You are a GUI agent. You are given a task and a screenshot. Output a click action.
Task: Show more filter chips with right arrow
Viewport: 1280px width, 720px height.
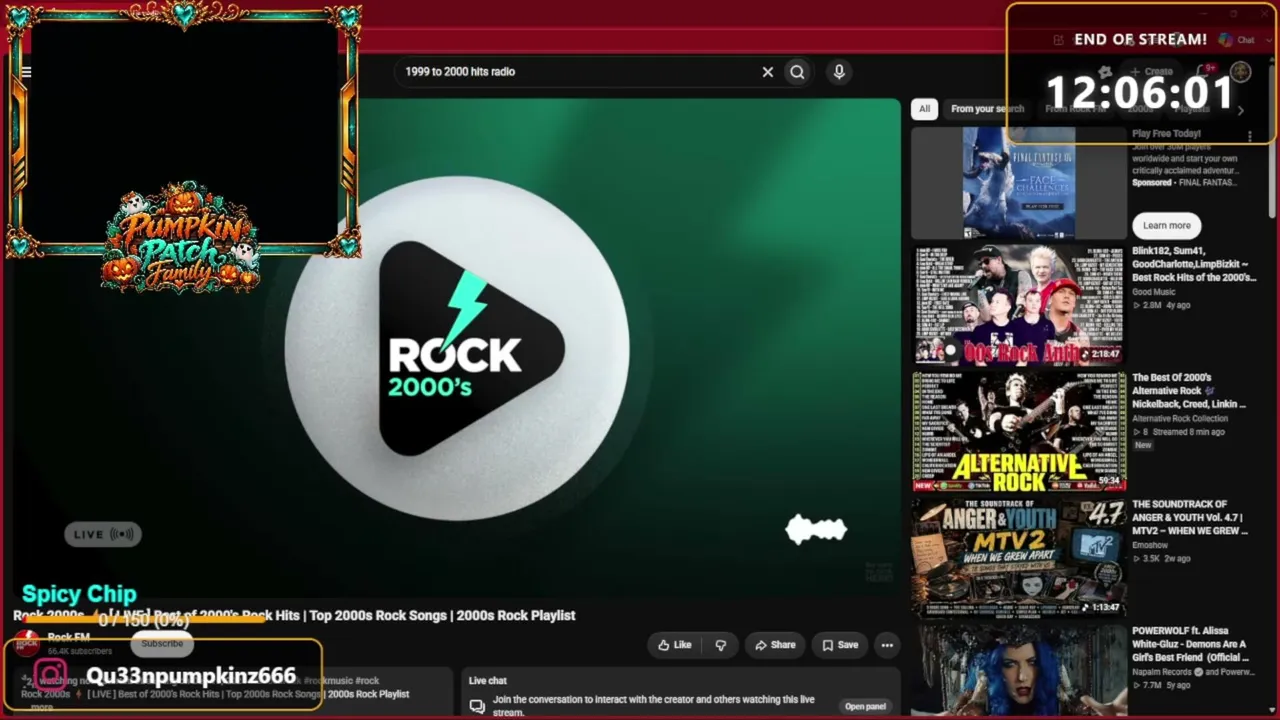click(1240, 110)
